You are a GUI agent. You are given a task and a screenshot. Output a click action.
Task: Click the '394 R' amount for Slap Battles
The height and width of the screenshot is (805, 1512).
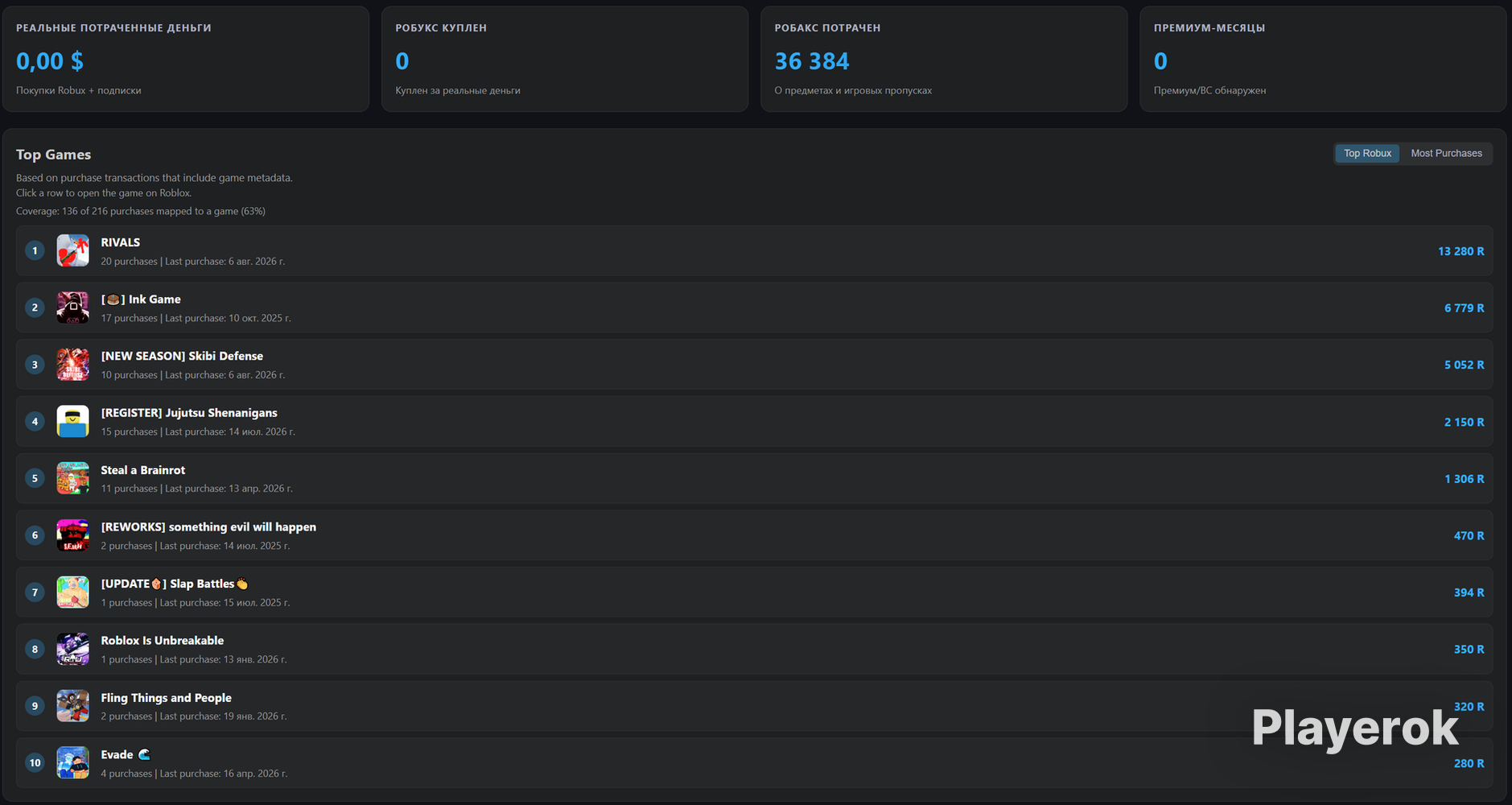coord(1469,592)
